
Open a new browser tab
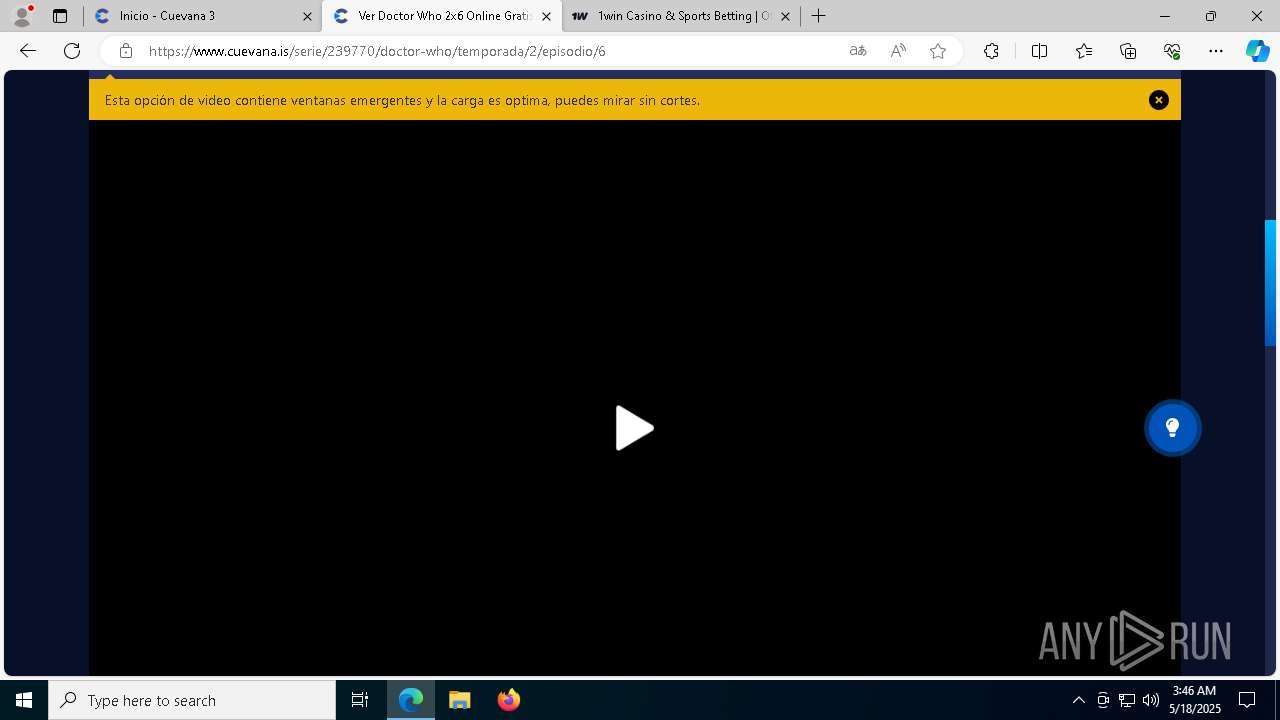[818, 16]
